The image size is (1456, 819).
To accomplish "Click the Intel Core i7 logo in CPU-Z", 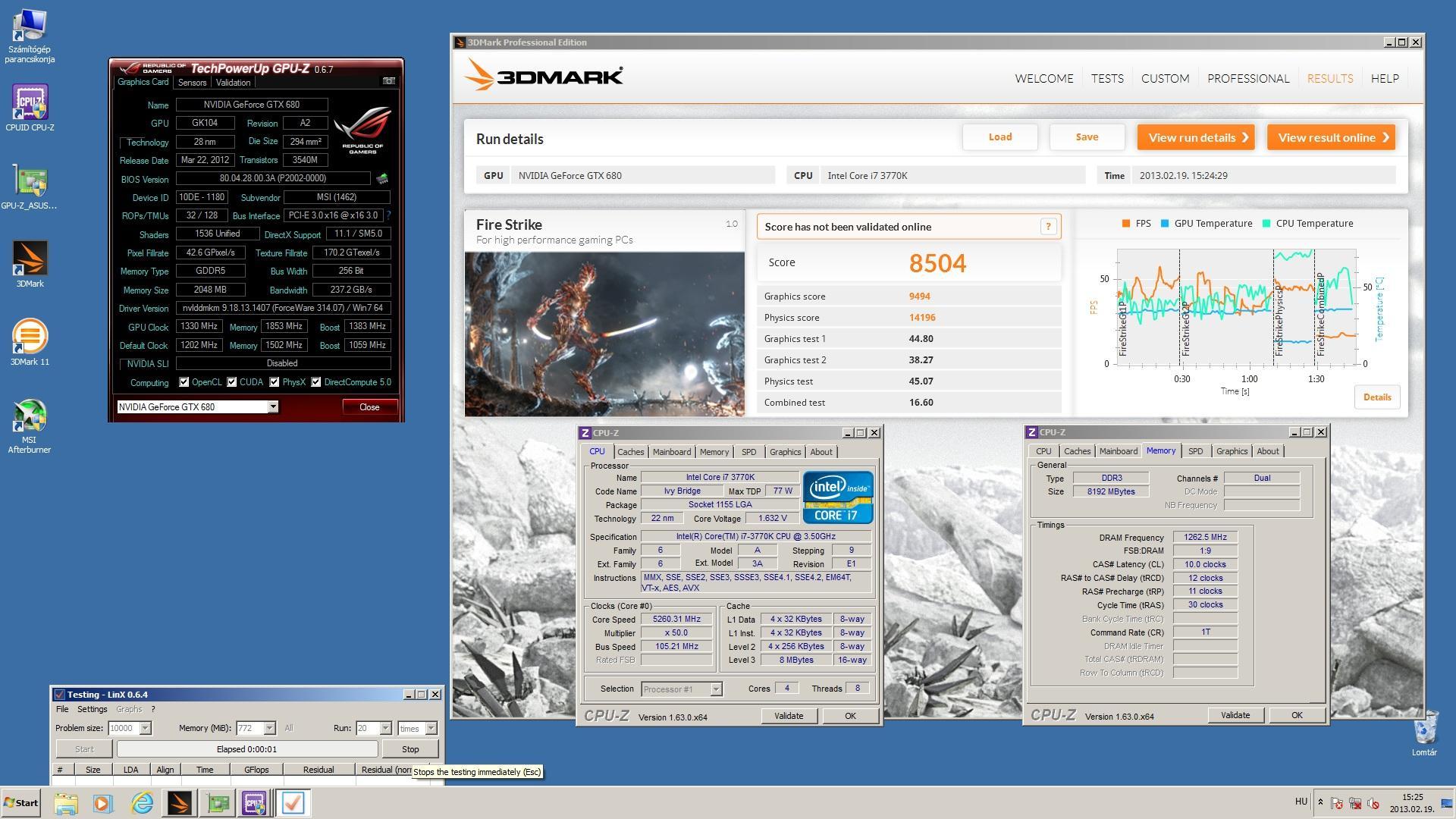I will pos(838,497).
